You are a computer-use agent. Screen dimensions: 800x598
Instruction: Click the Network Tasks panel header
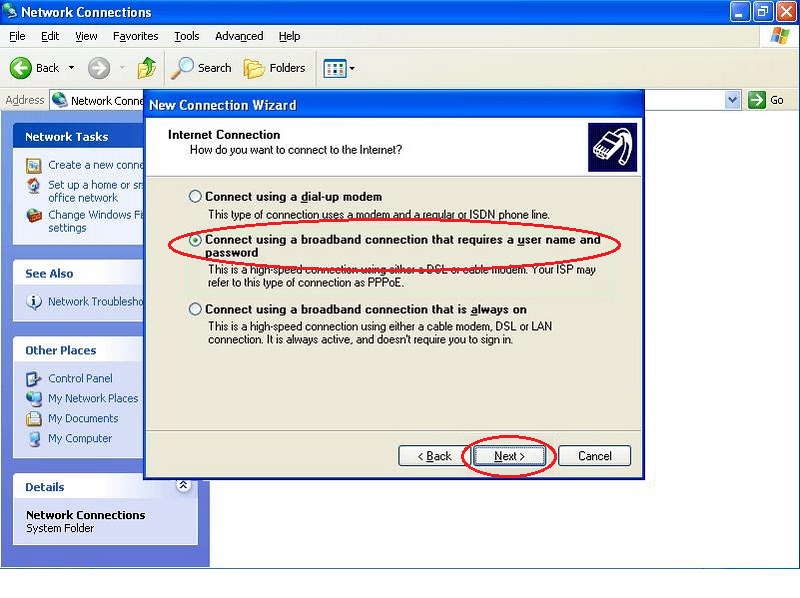(78, 136)
